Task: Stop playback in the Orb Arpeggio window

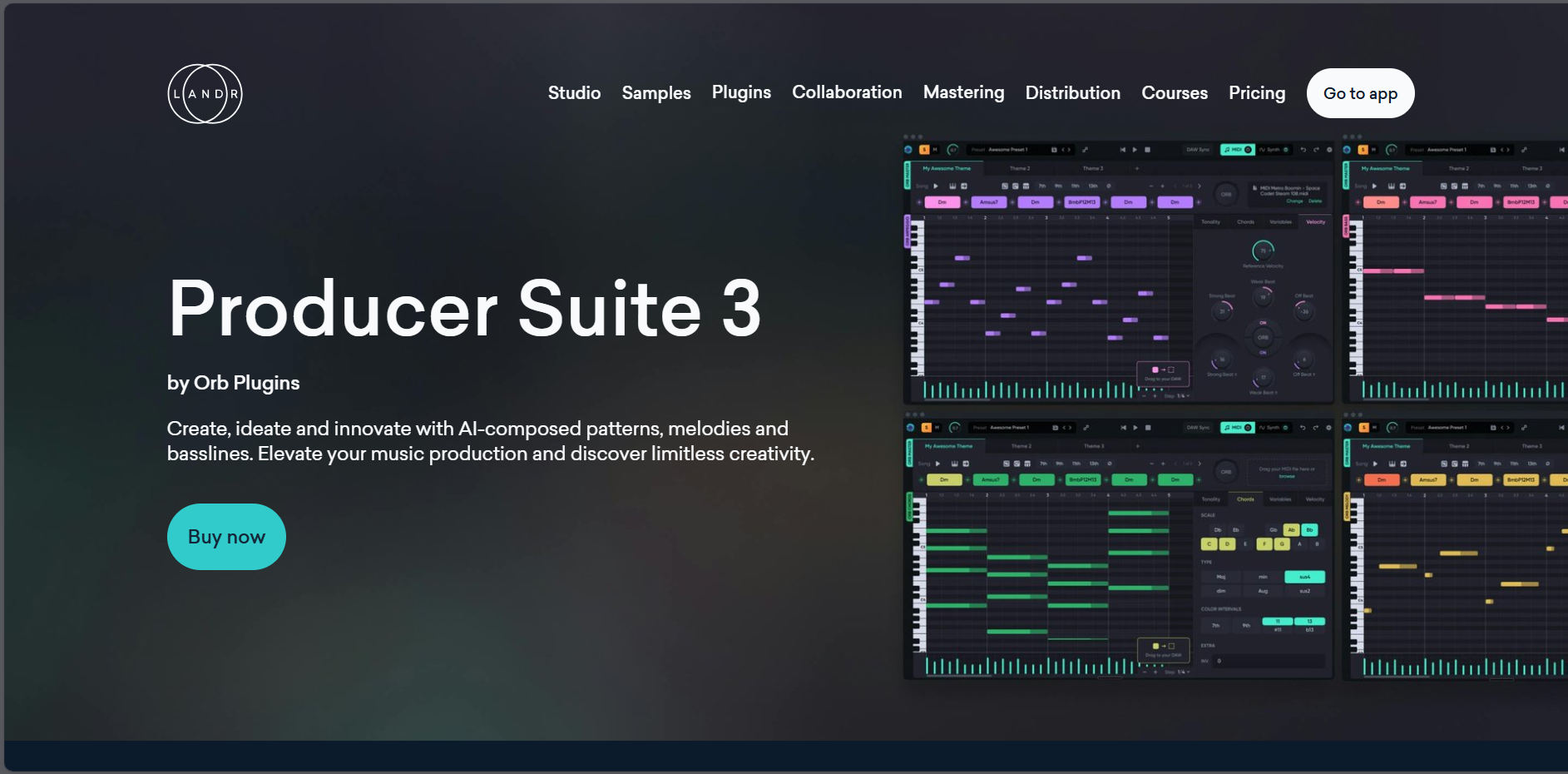Action: 1147,150
